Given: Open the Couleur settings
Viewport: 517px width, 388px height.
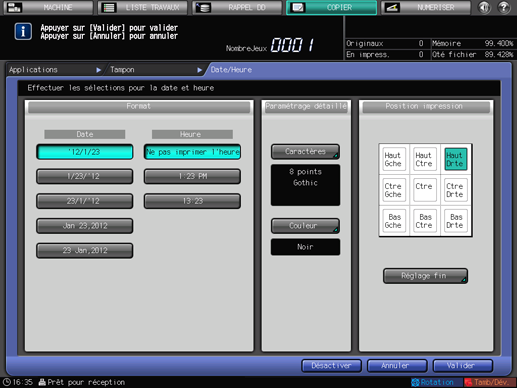Looking at the screenshot, I should click(305, 226).
